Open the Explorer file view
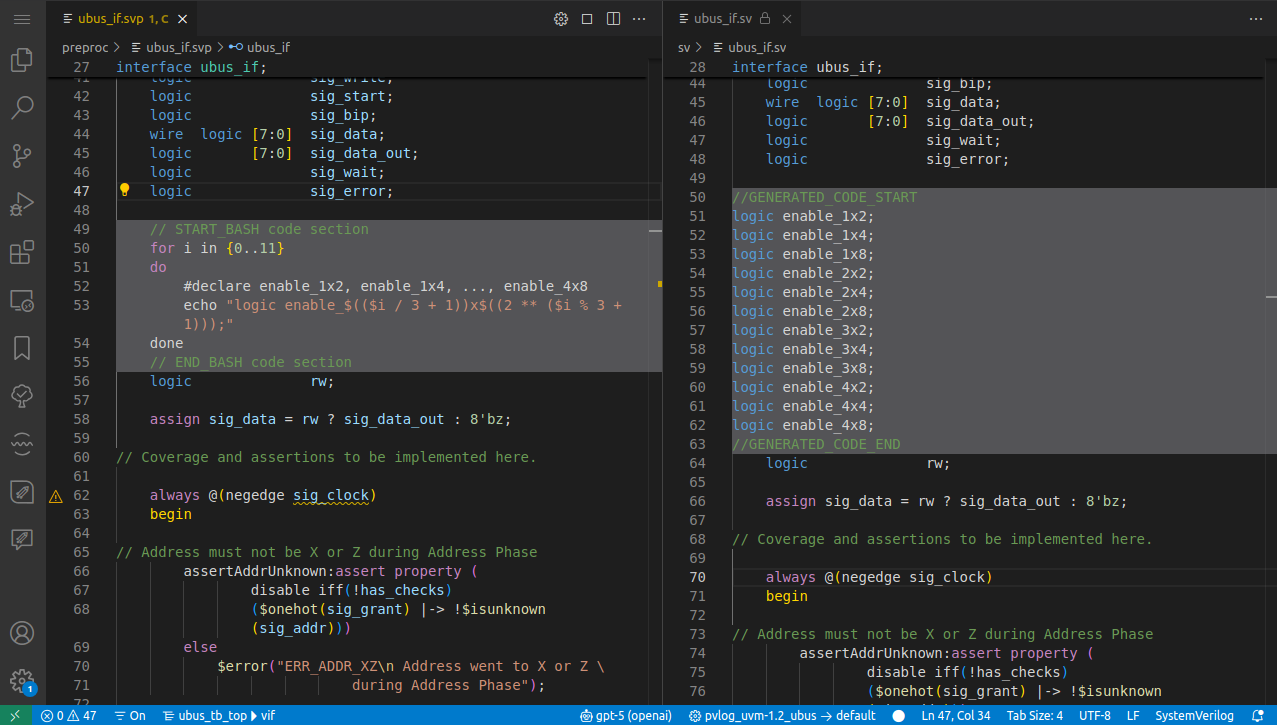The height and width of the screenshot is (725, 1277). point(22,59)
